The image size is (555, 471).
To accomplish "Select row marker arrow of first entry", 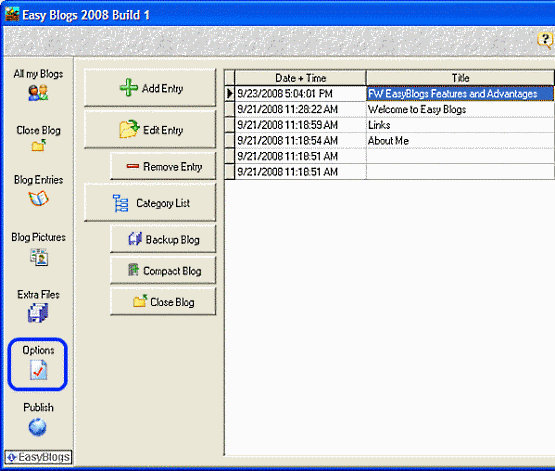I will pyautogui.click(x=230, y=93).
